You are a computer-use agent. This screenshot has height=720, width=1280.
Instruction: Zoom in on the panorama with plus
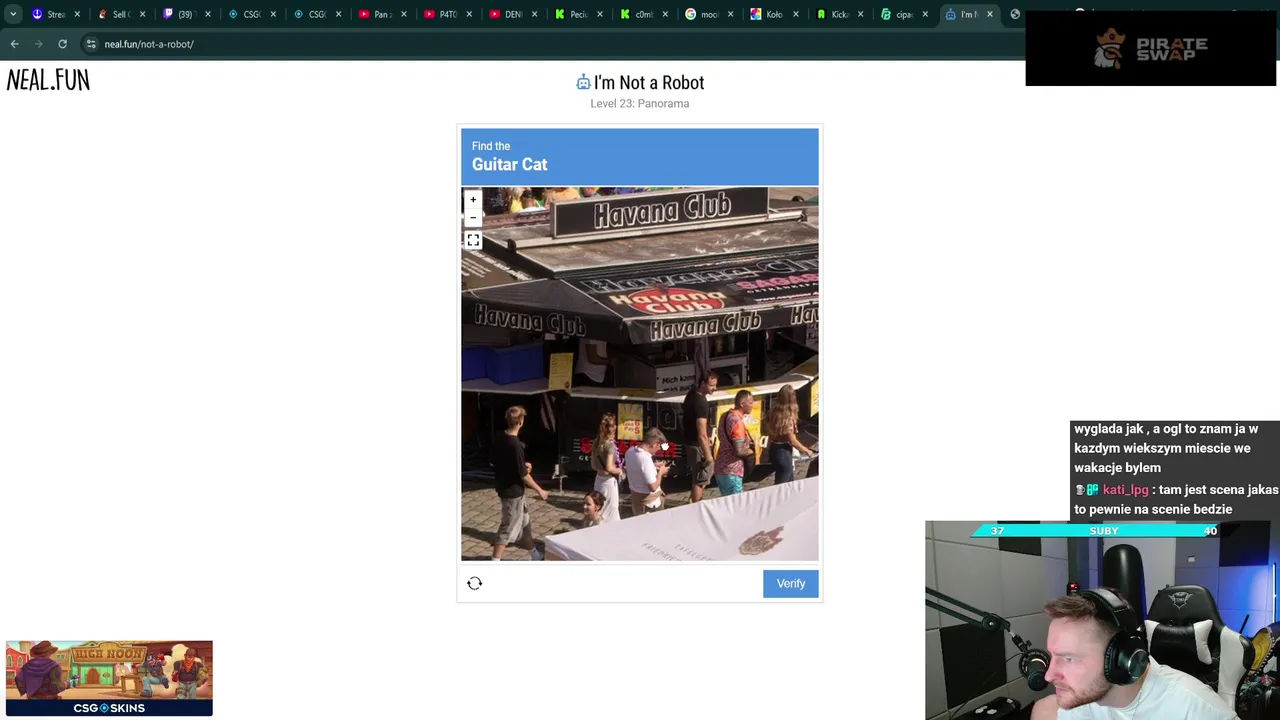click(x=473, y=200)
